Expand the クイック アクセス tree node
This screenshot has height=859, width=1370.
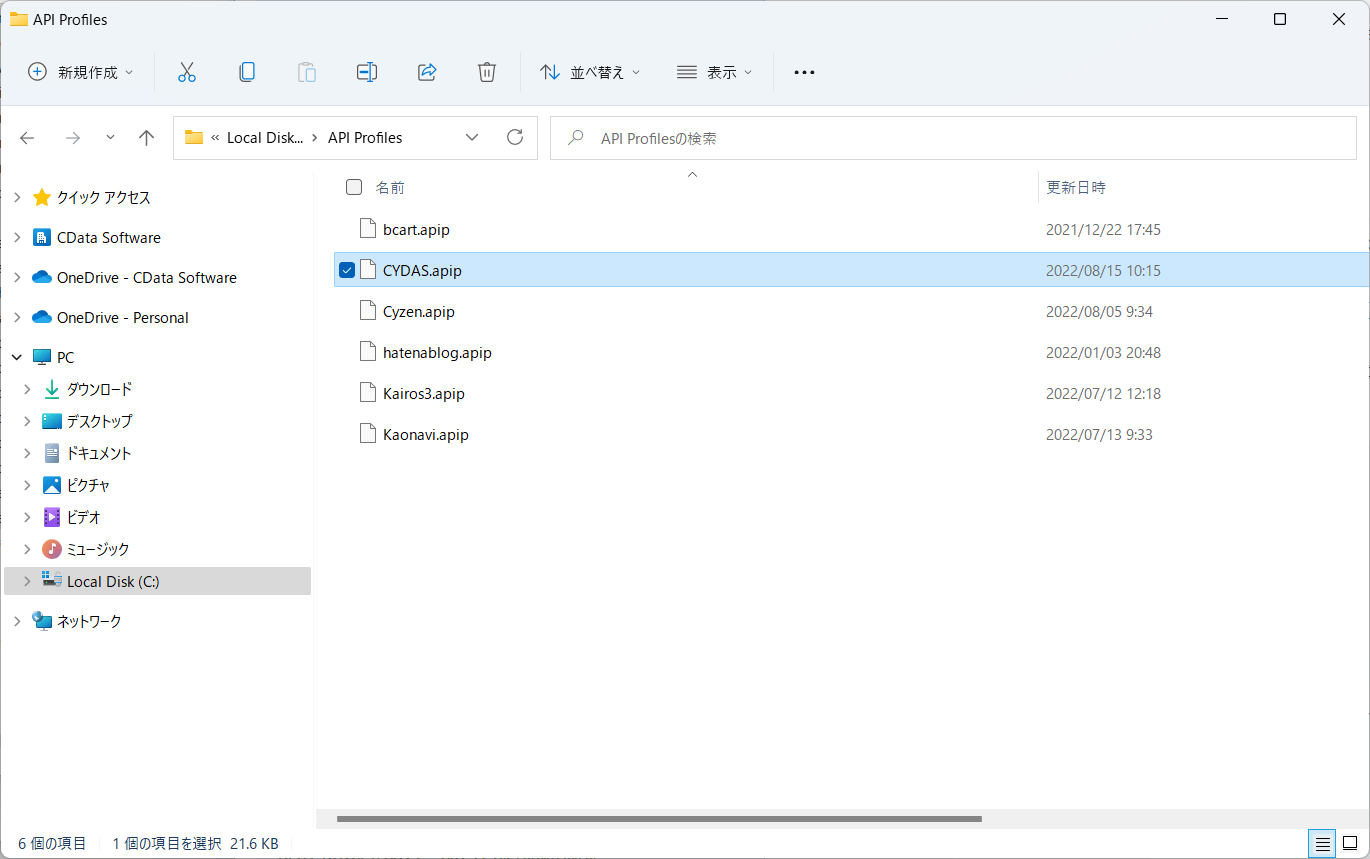click(17, 197)
